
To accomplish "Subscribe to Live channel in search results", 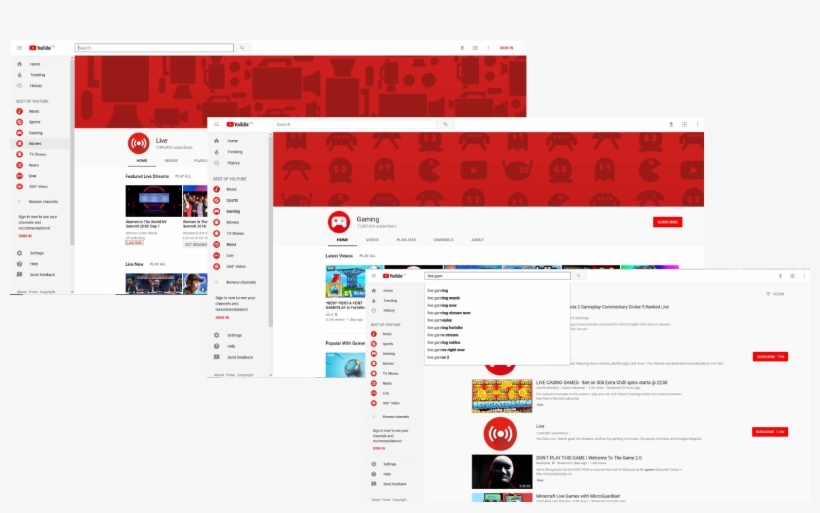I will [x=770, y=432].
